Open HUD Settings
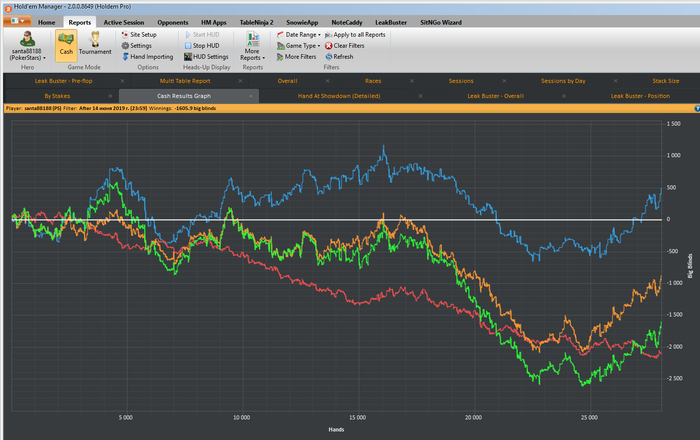 (206, 57)
